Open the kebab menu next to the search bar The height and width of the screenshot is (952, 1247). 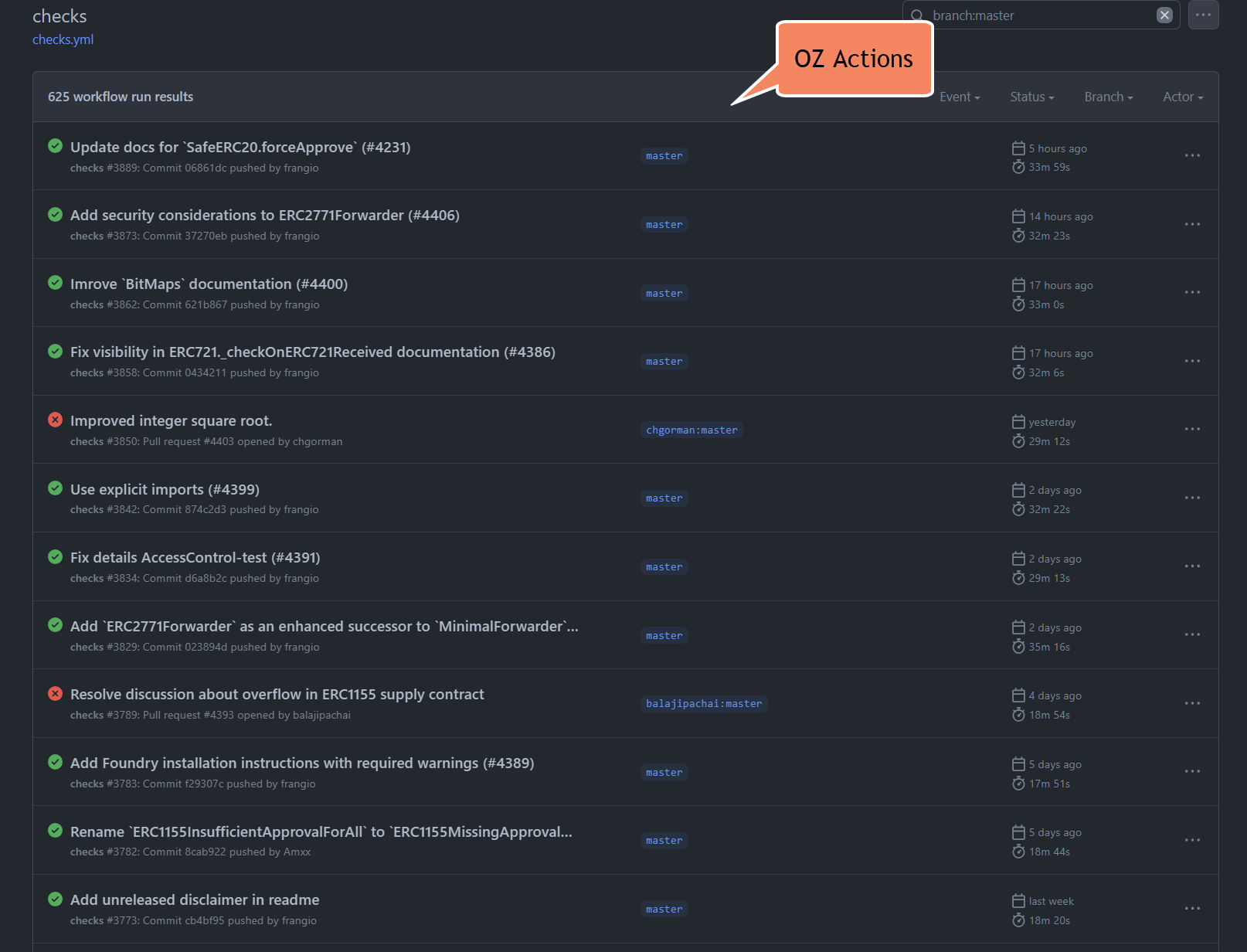click(1203, 15)
